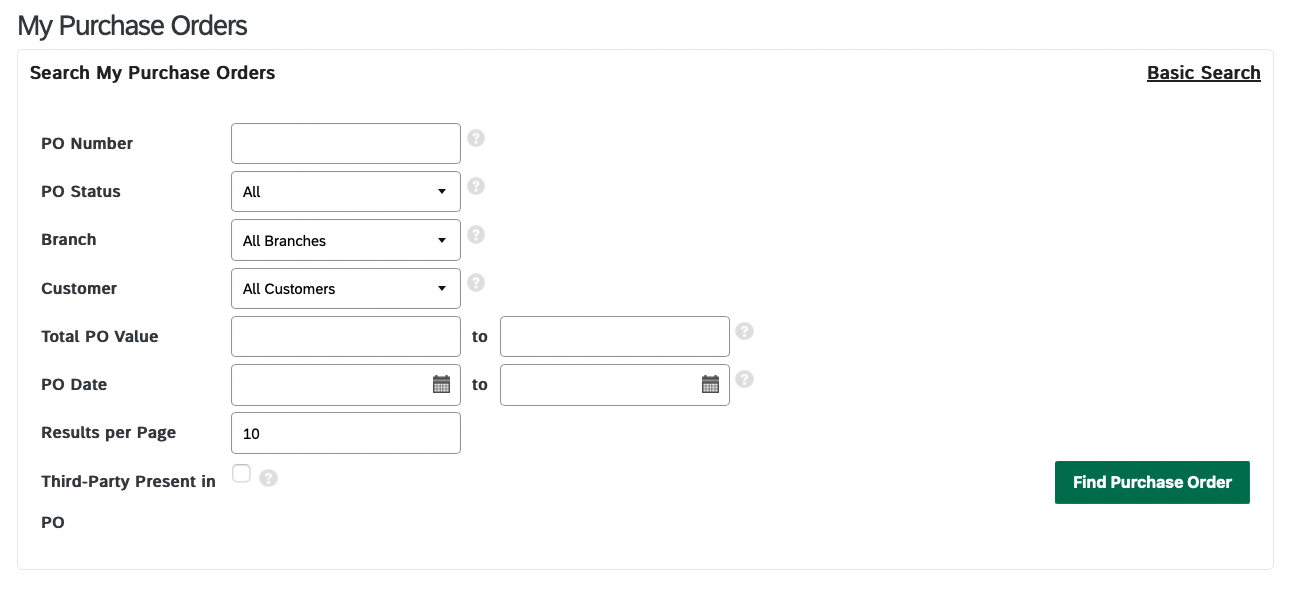Switch to Basic Search
Image resolution: width=1294 pixels, height=591 pixels.
coord(1203,73)
